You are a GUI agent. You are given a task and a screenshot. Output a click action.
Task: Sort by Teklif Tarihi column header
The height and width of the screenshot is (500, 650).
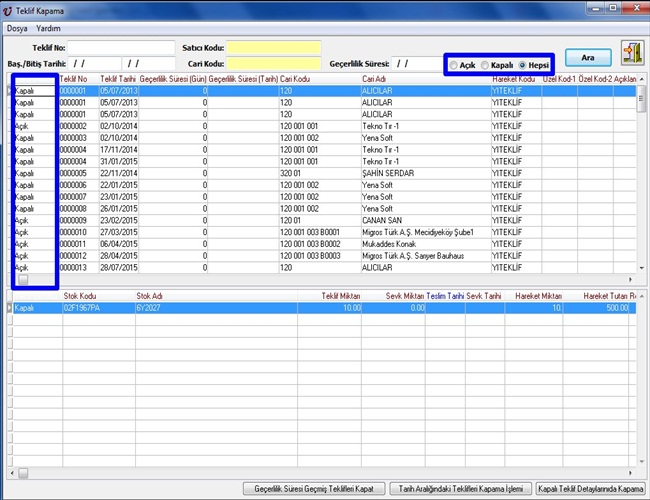(118, 79)
